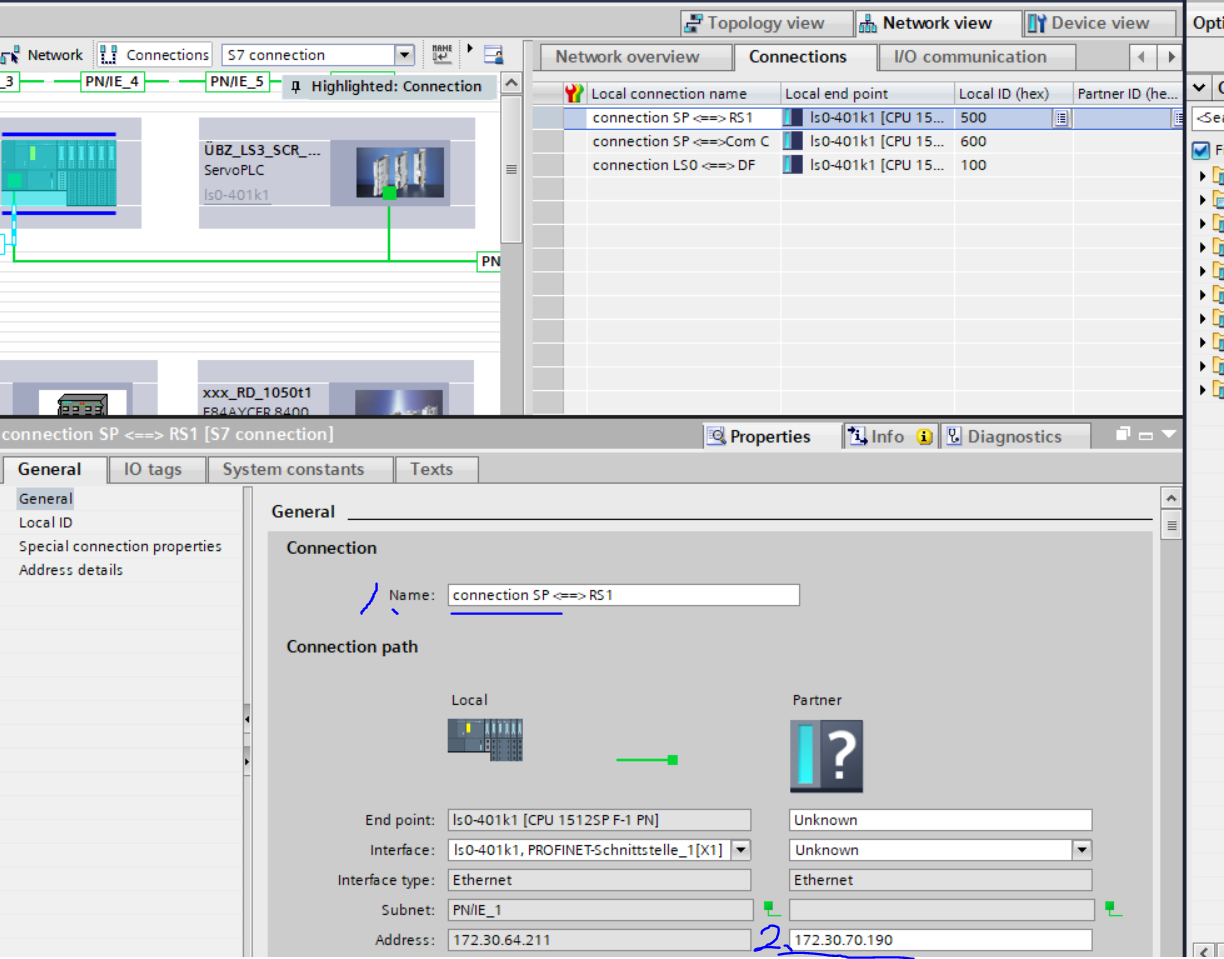The width and height of the screenshot is (1224, 959).
Task: Select the I/O communication tab
Action: coord(969,57)
